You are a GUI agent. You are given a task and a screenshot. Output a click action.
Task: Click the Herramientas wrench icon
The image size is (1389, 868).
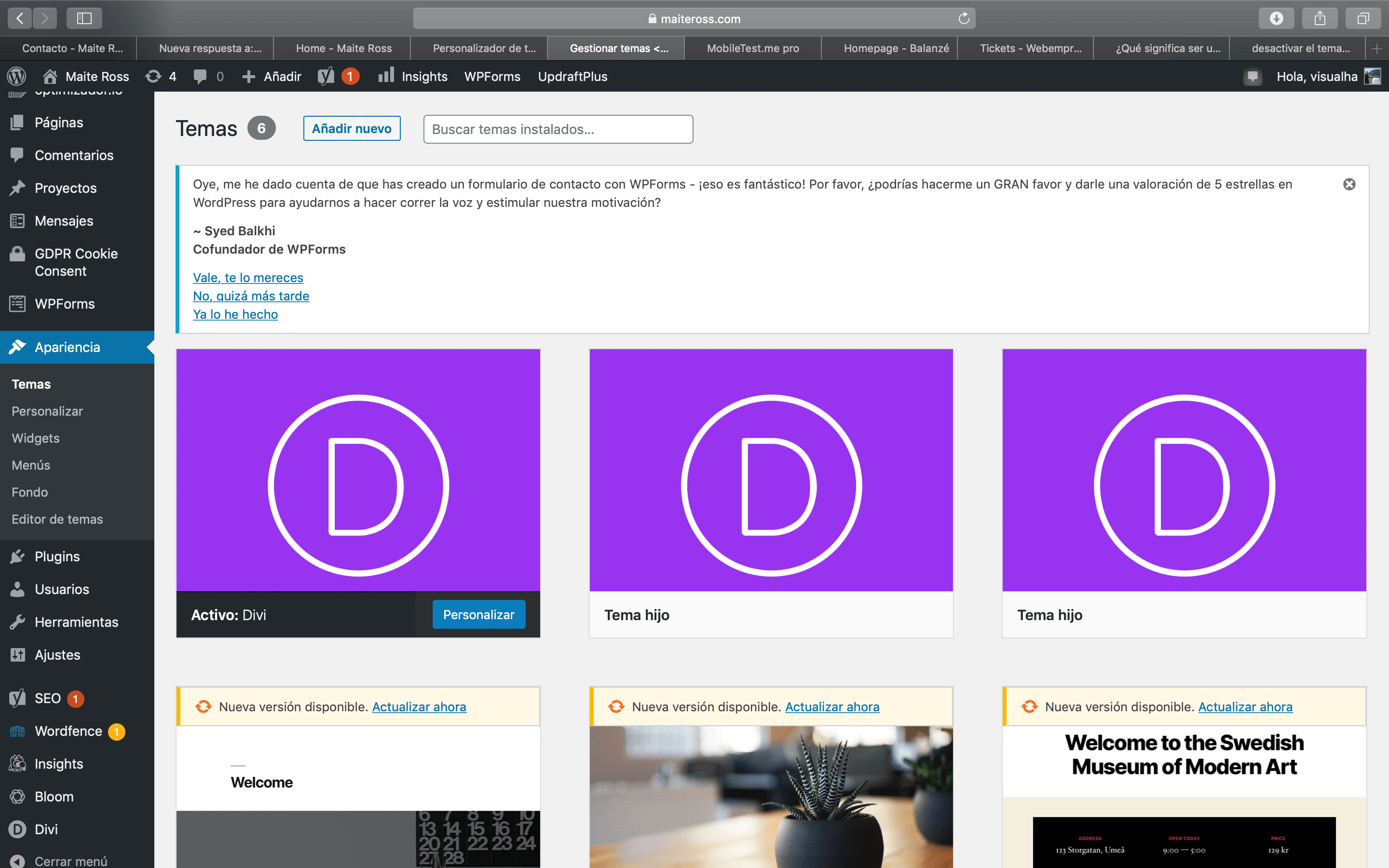click(17, 622)
